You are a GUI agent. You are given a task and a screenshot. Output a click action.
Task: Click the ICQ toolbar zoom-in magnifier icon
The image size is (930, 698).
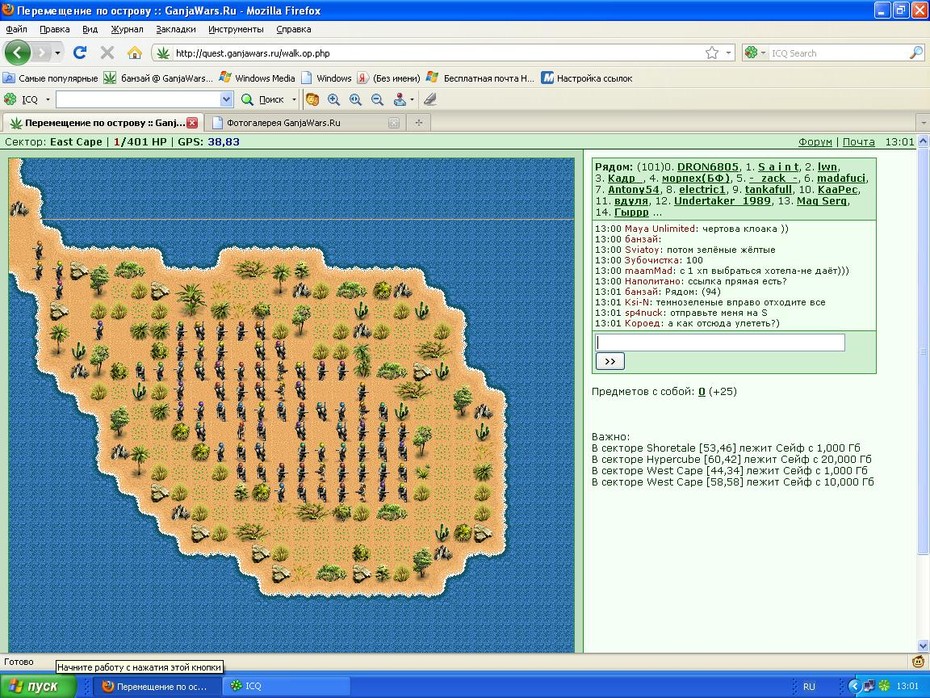[x=333, y=100]
